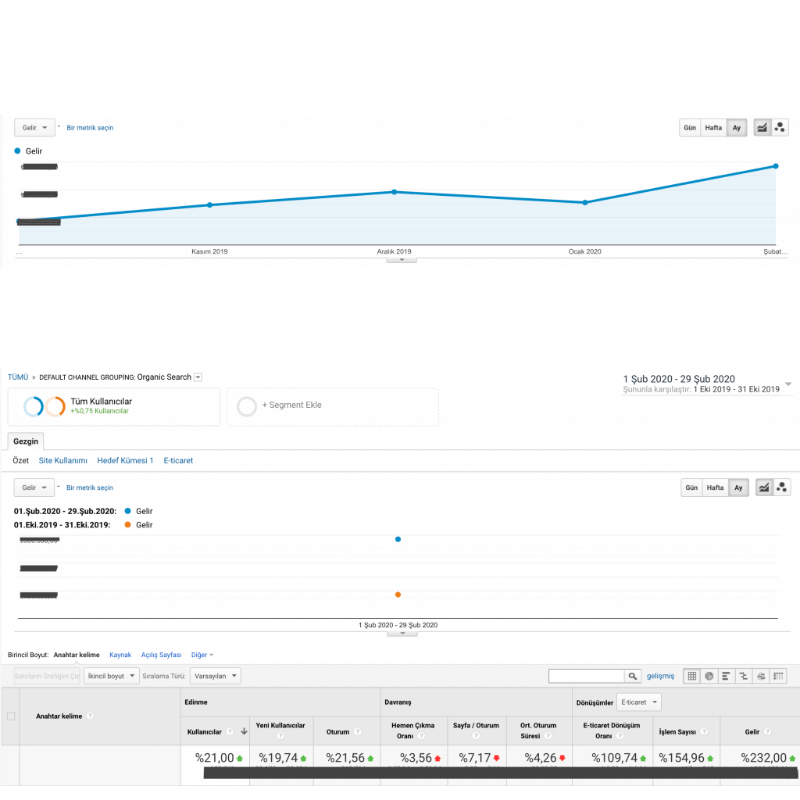Switch to Site Kullanımı metric group
The height and width of the screenshot is (800, 800).
pos(63,460)
